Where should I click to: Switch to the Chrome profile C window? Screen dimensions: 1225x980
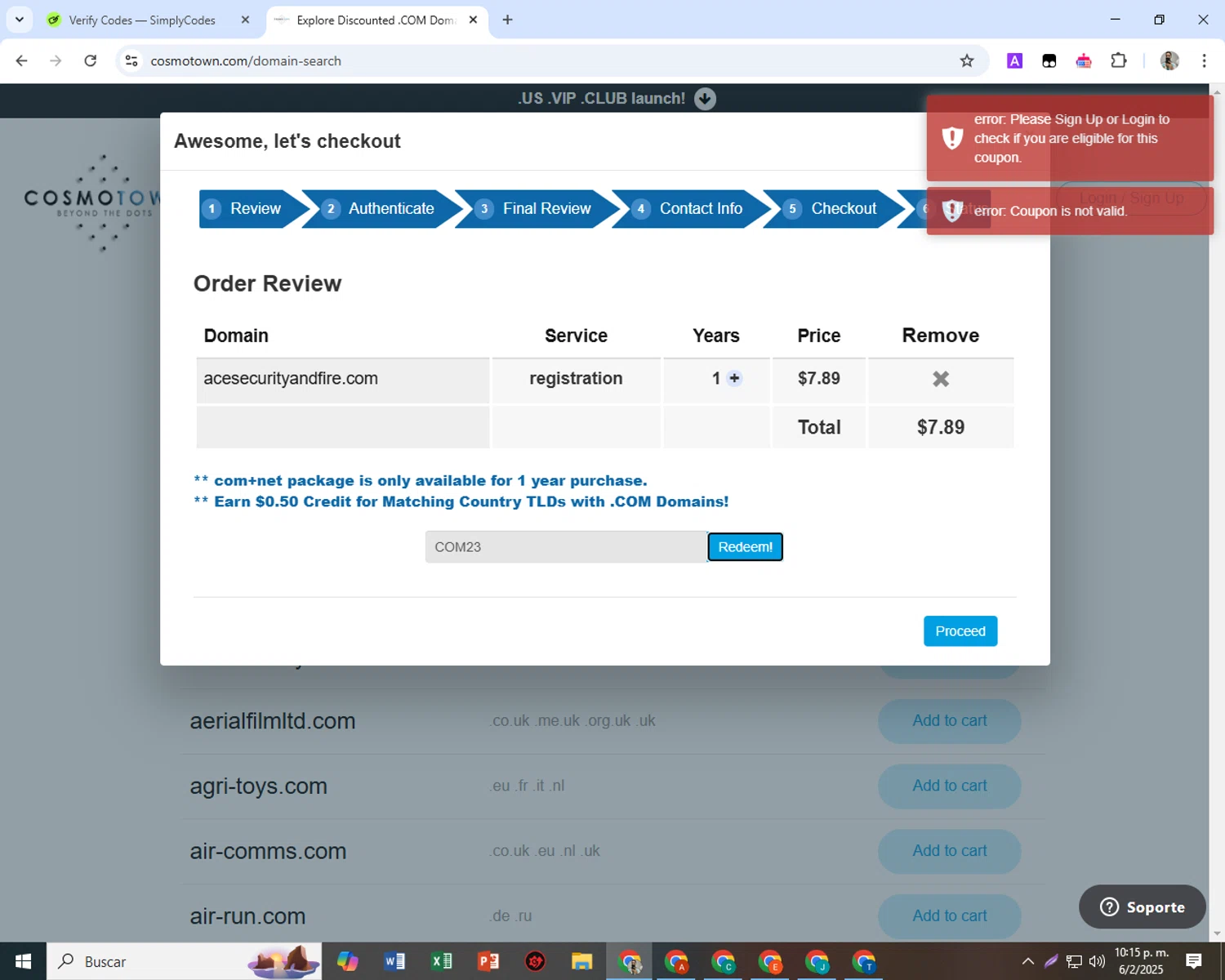[723, 961]
